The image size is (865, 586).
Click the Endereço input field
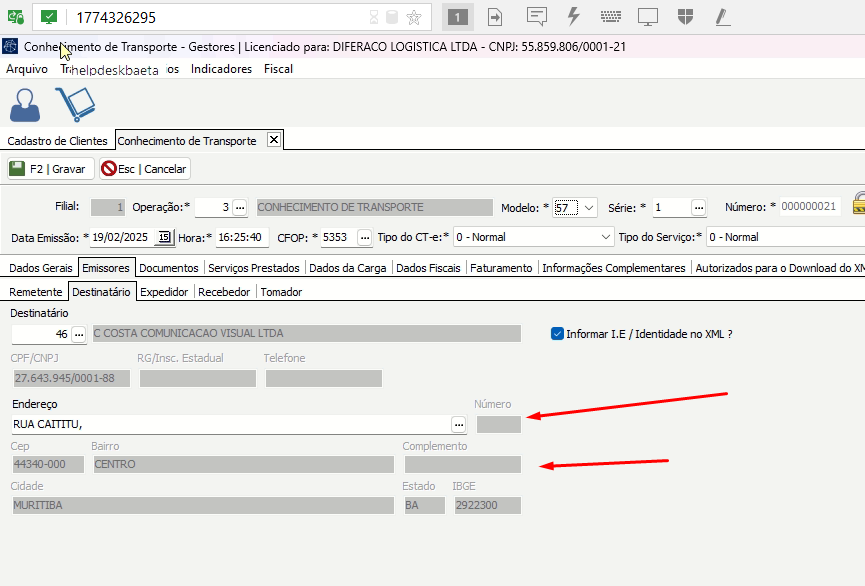point(230,424)
